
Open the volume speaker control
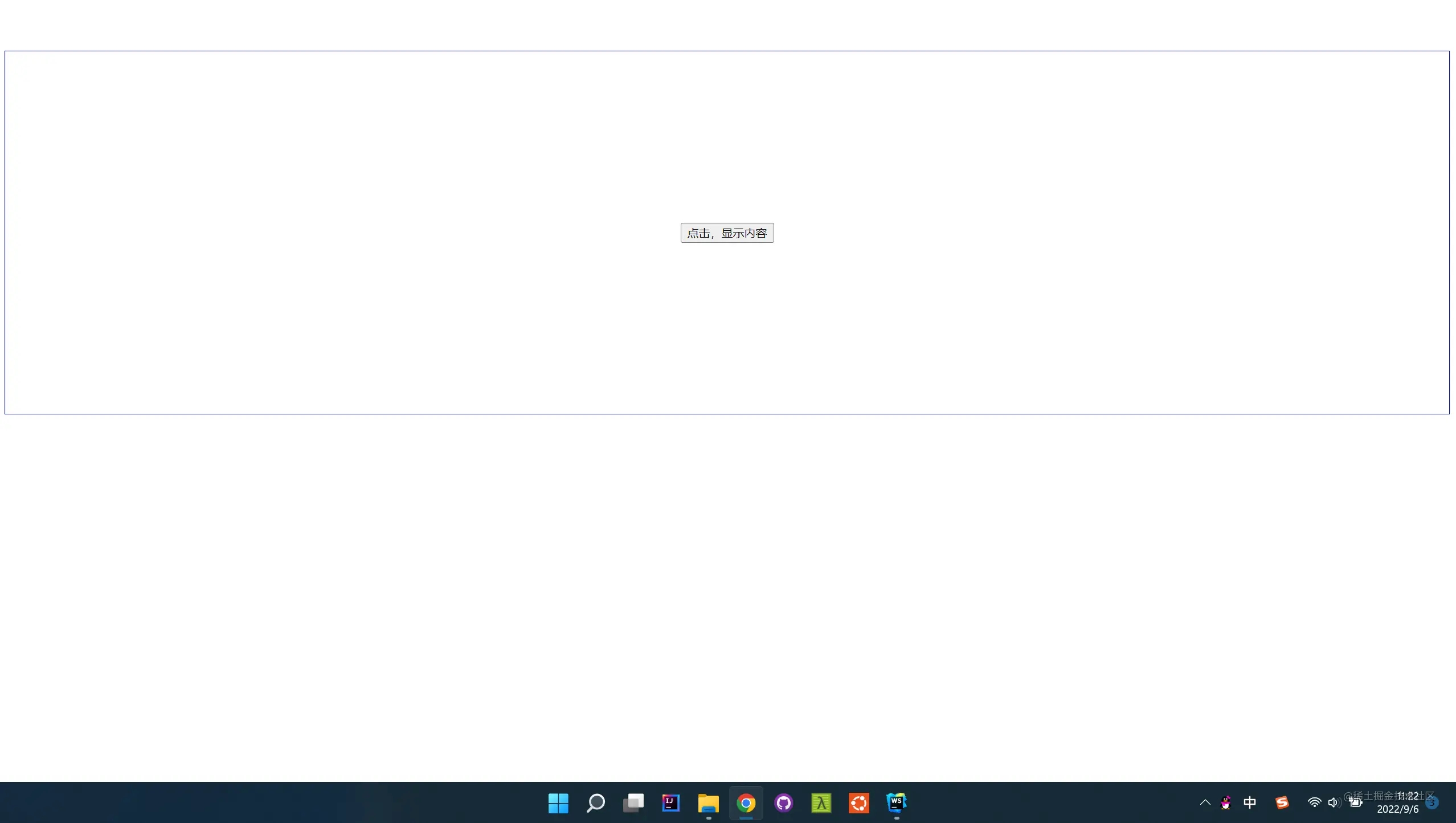1334,802
